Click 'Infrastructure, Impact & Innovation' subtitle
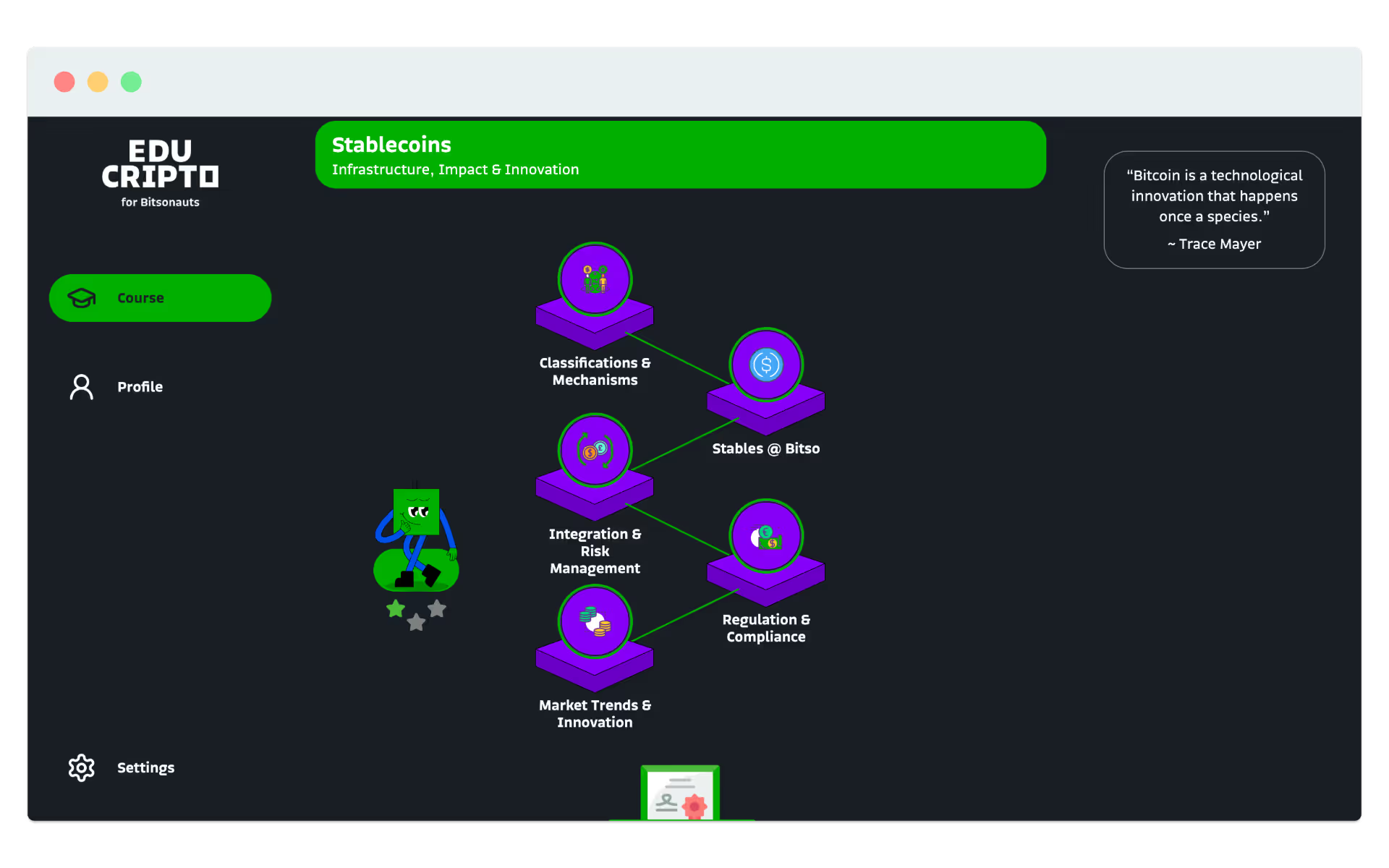The height and width of the screenshot is (868, 1389). coord(455,169)
